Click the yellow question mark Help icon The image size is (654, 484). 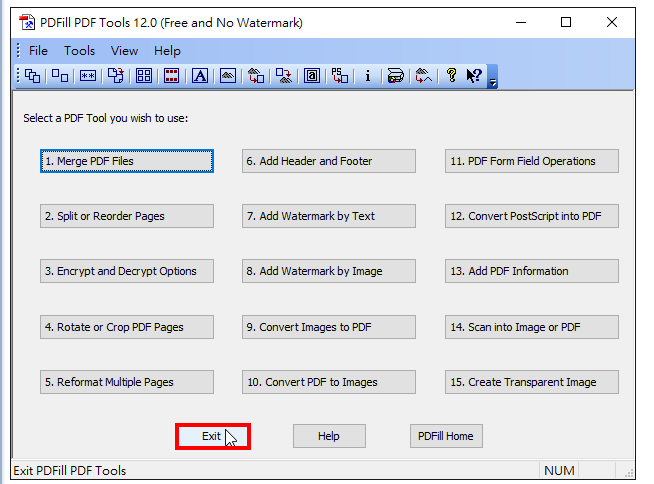[451, 76]
